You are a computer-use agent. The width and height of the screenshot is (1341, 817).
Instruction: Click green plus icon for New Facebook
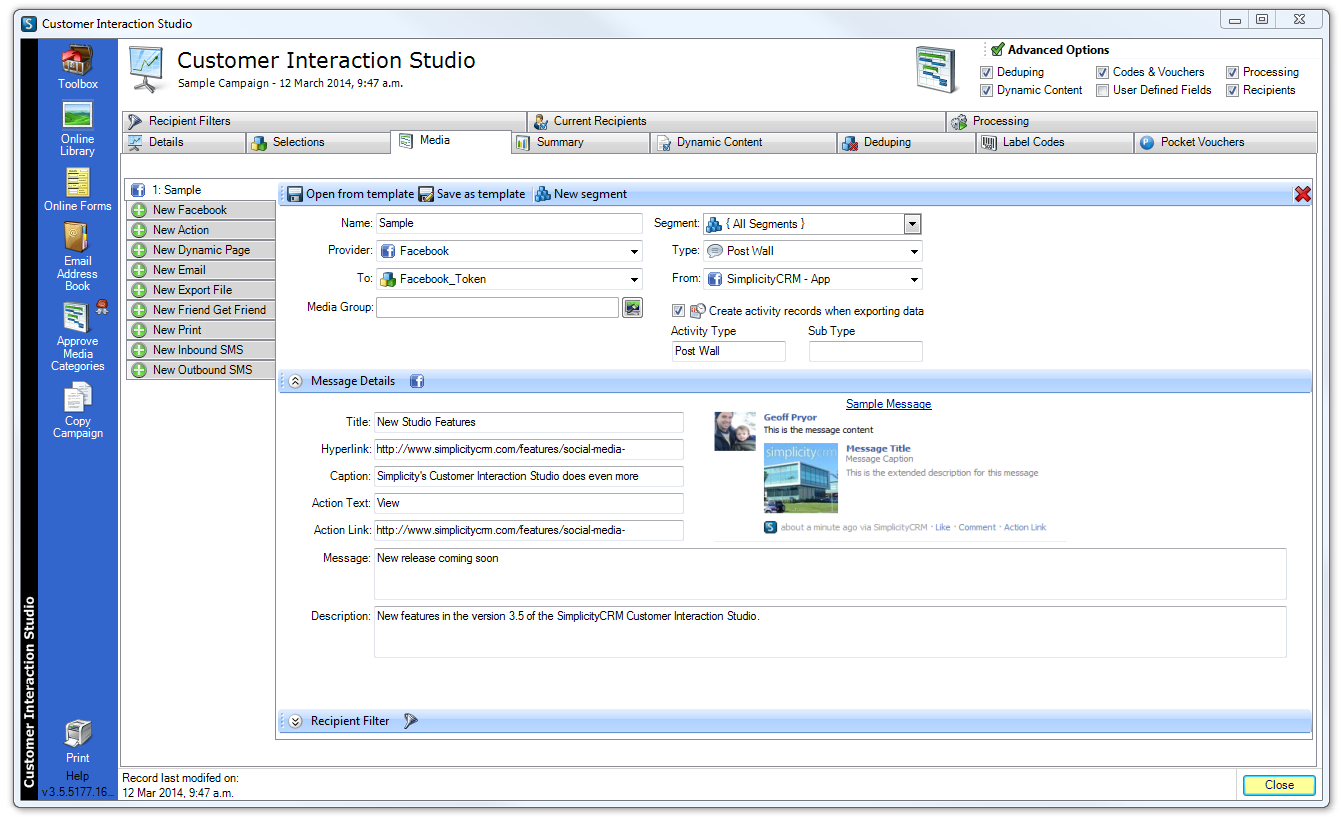tap(139, 210)
